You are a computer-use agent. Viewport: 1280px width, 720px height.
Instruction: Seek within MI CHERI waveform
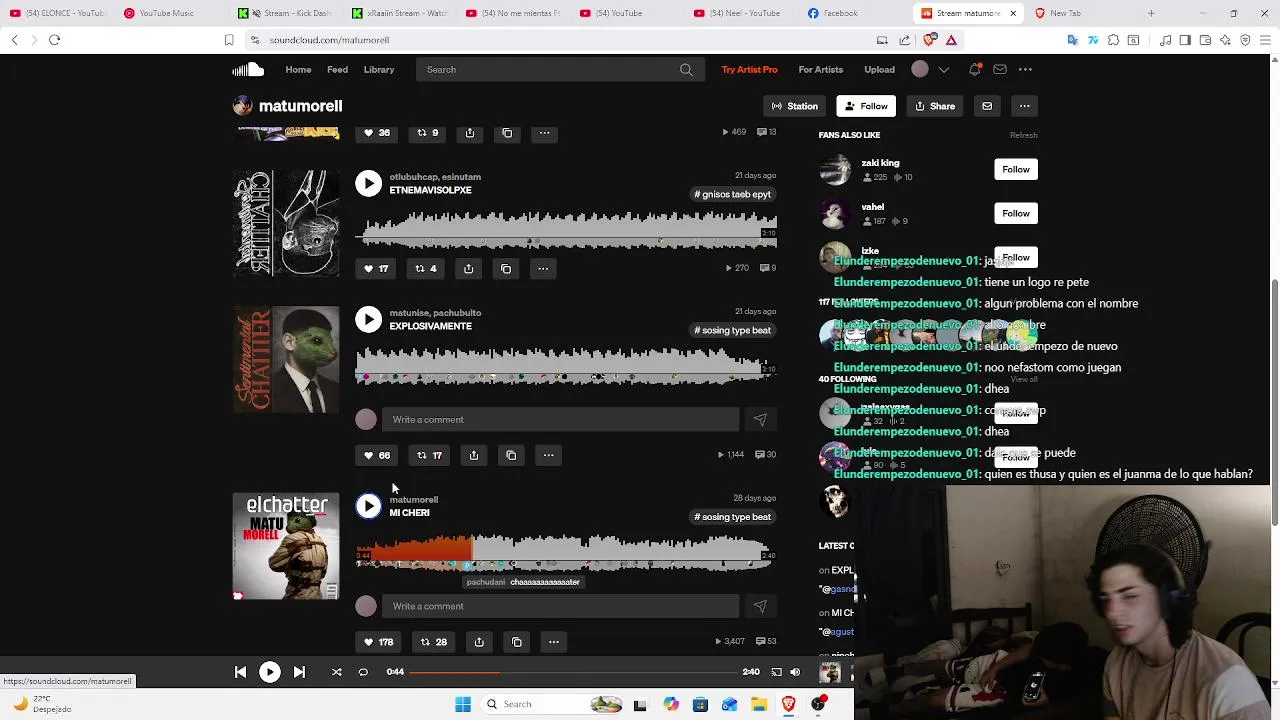(566, 552)
